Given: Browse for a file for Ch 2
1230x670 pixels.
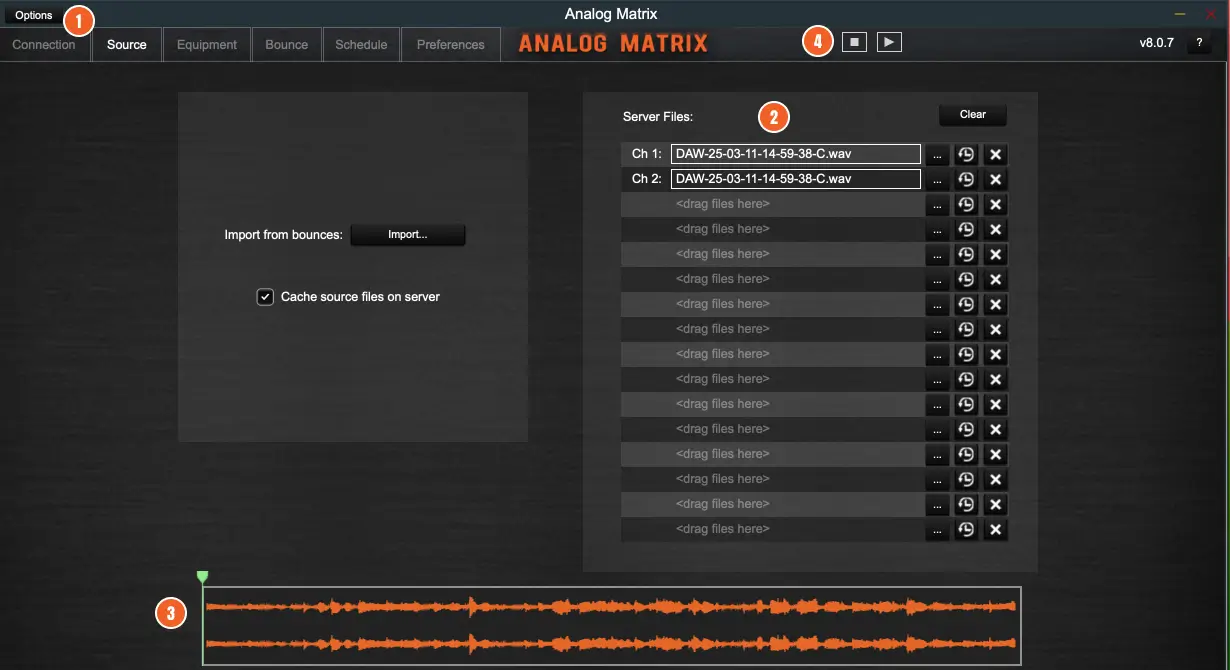Looking at the screenshot, I should [937, 180].
